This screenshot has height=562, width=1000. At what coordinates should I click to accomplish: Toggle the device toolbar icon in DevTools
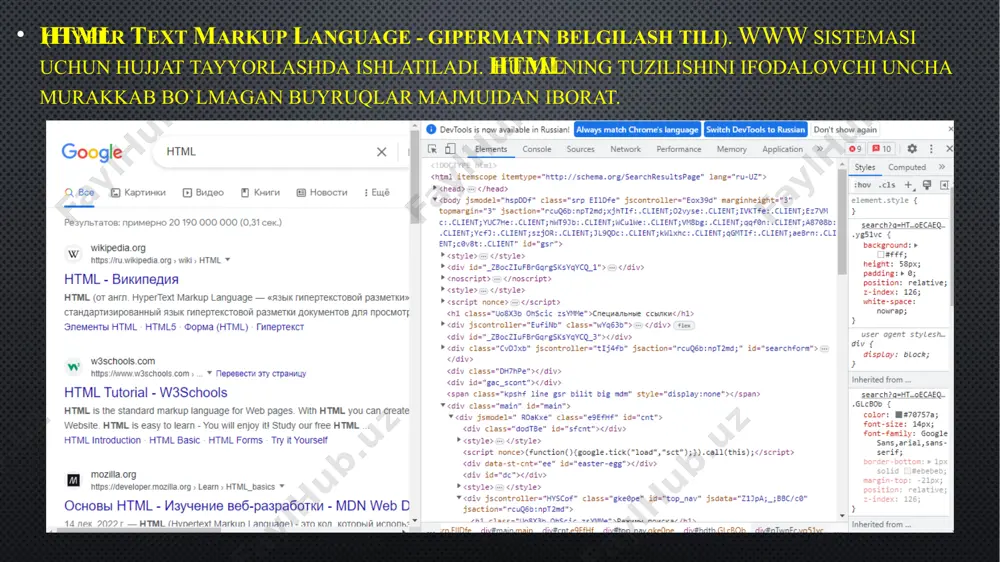click(x=450, y=149)
